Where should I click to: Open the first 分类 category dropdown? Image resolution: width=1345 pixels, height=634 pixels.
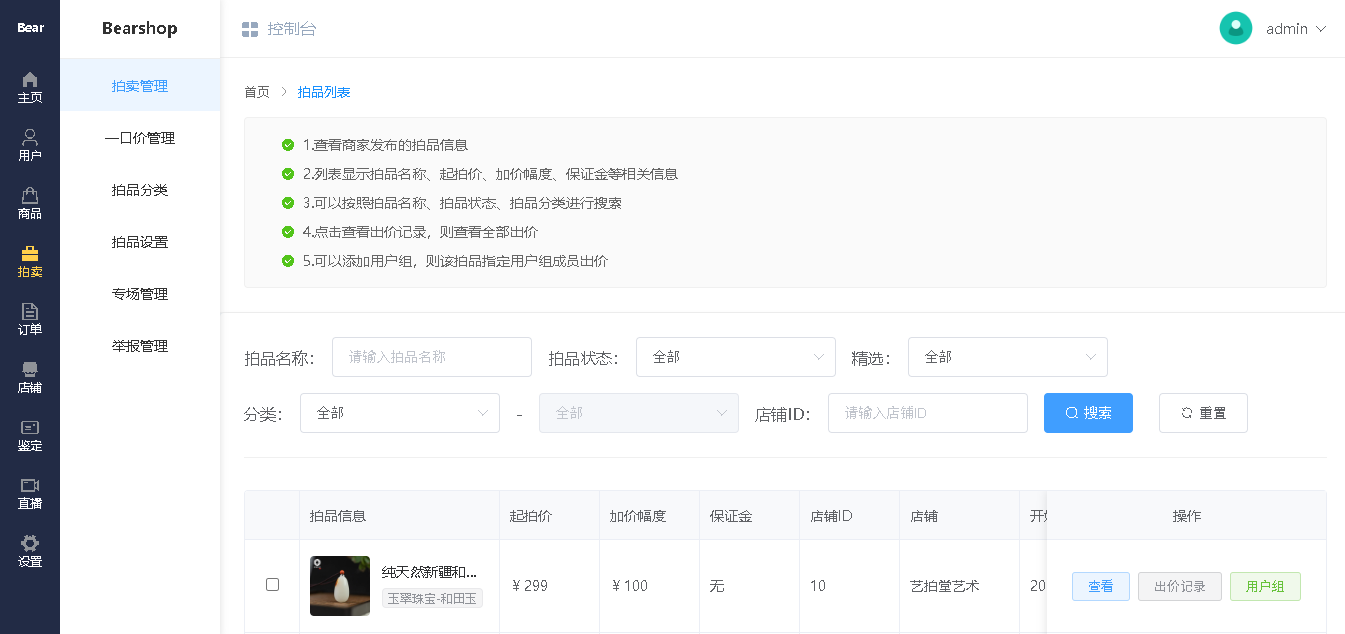[399, 412]
